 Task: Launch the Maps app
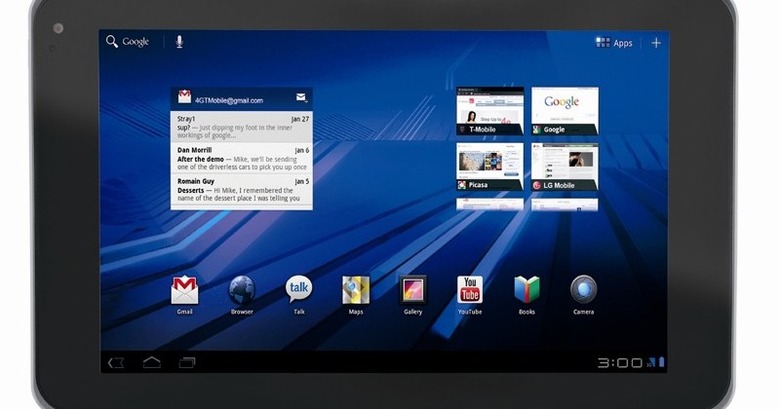[356, 295]
